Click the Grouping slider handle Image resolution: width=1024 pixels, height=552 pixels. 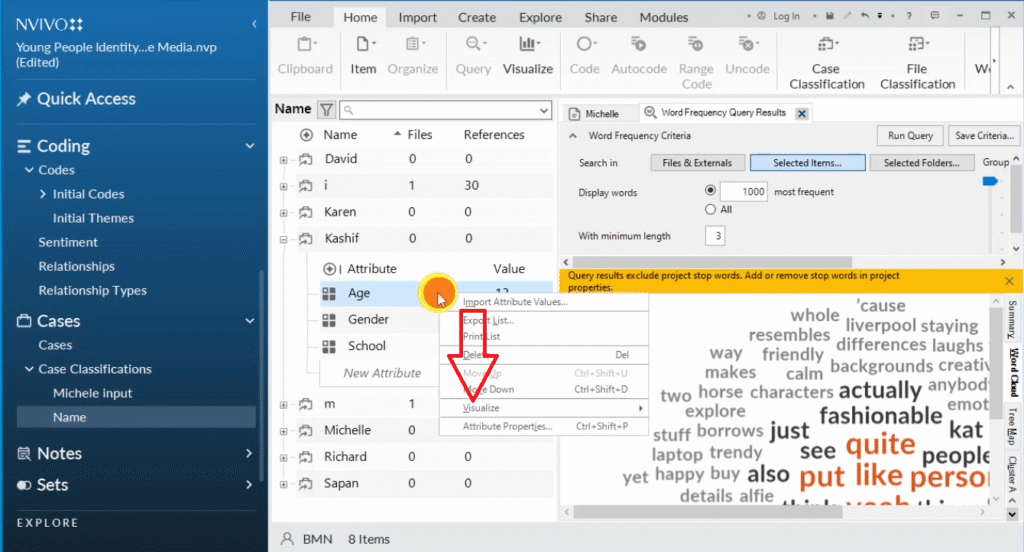point(991,181)
